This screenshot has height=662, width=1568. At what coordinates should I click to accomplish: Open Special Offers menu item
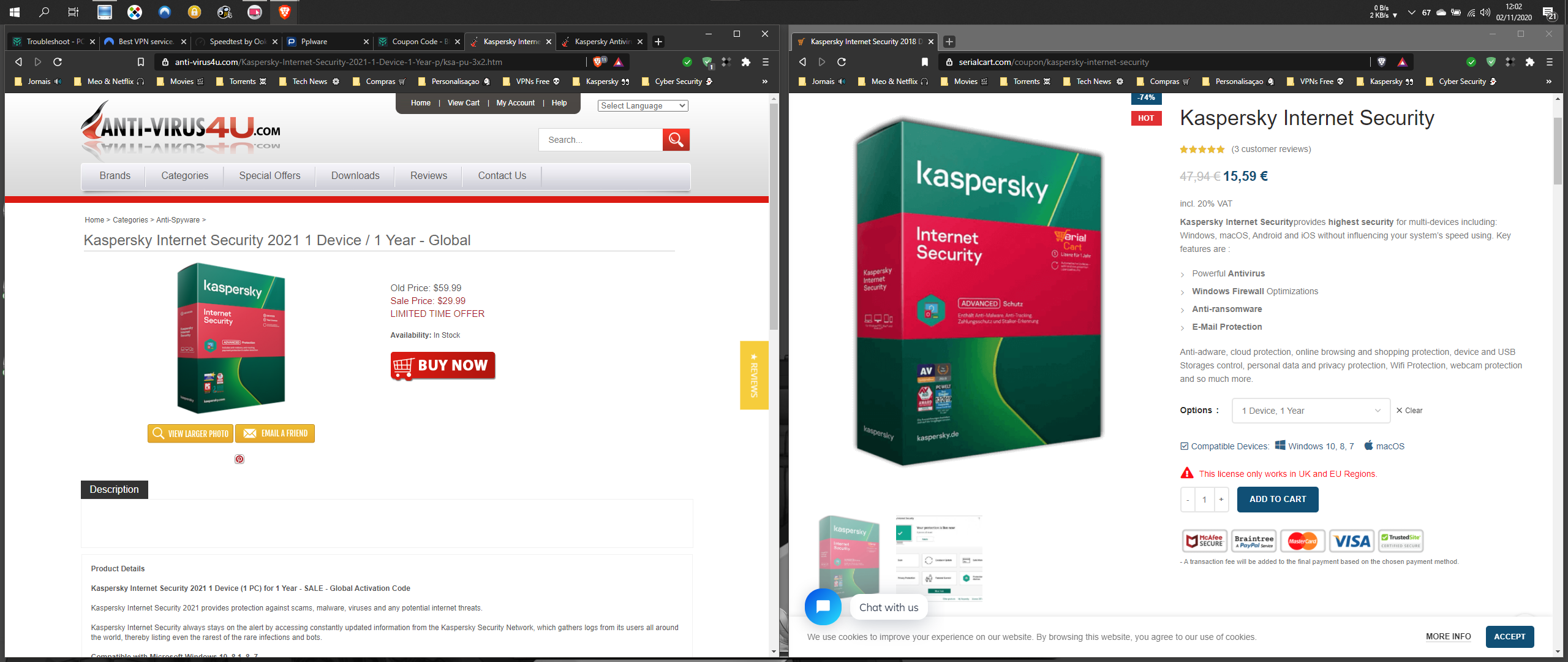click(269, 176)
